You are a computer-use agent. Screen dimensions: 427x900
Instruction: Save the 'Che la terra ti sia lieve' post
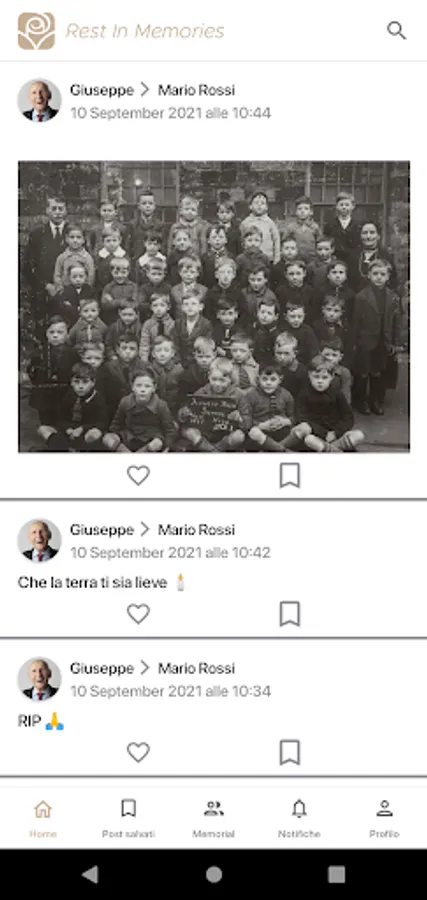point(290,614)
